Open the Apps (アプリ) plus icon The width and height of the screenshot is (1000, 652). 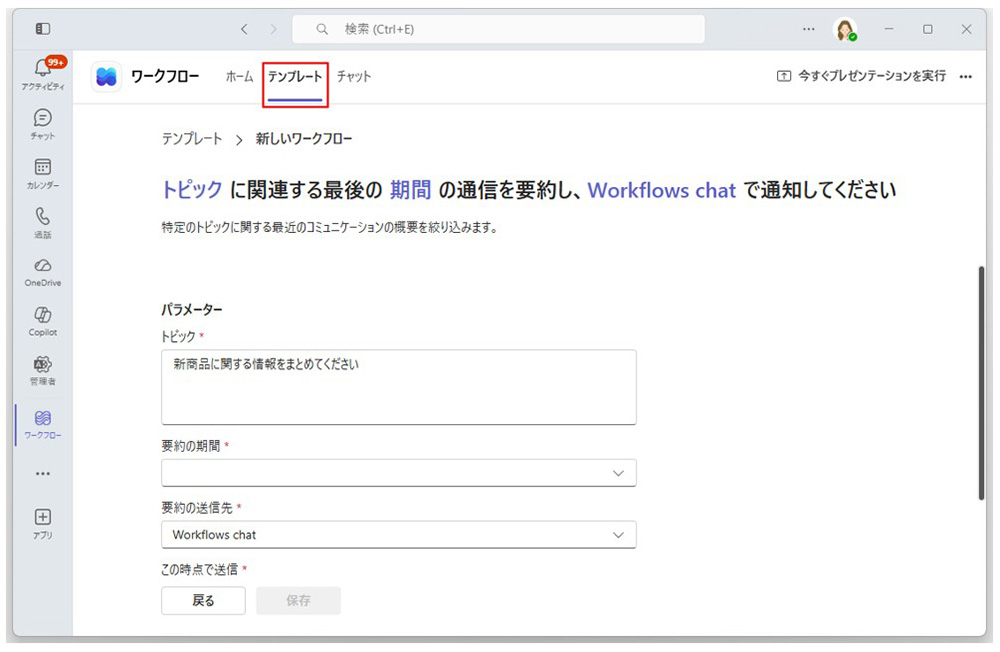pos(43,524)
